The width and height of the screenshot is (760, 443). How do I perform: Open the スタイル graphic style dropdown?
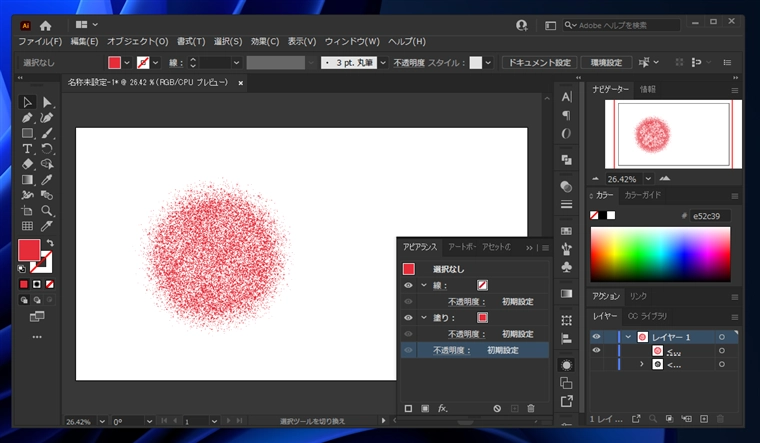coord(488,63)
